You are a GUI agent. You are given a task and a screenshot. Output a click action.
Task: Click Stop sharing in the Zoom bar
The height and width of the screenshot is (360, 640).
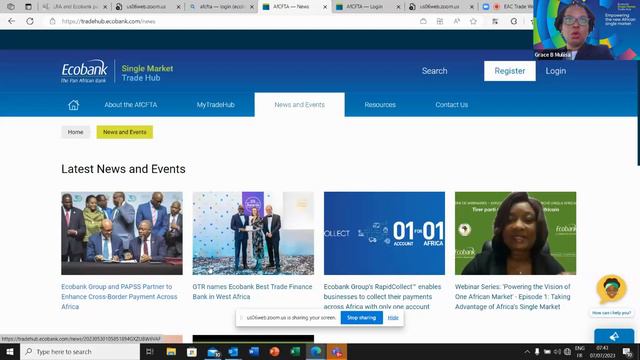click(x=361, y=318)
